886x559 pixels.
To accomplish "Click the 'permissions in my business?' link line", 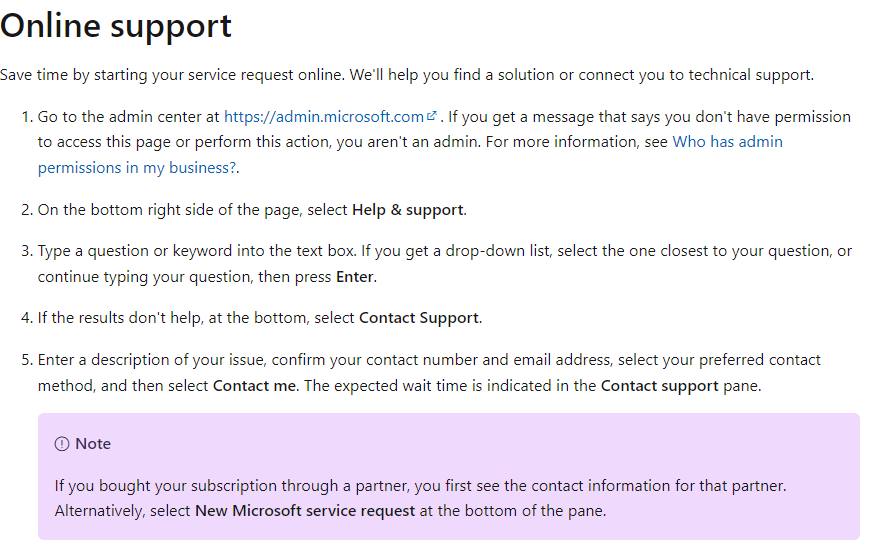I will click(x=137, y=168).
